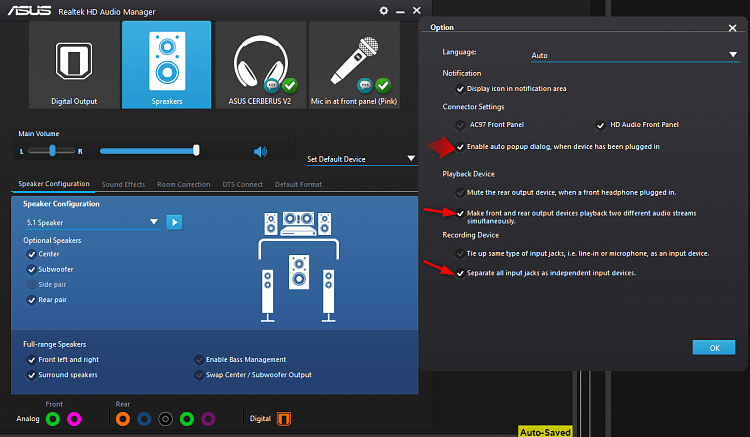Screen dimensions: 750x437
Task: Select the ASUS CERBERUS V2 headphones tile
Action: [260, 65]
